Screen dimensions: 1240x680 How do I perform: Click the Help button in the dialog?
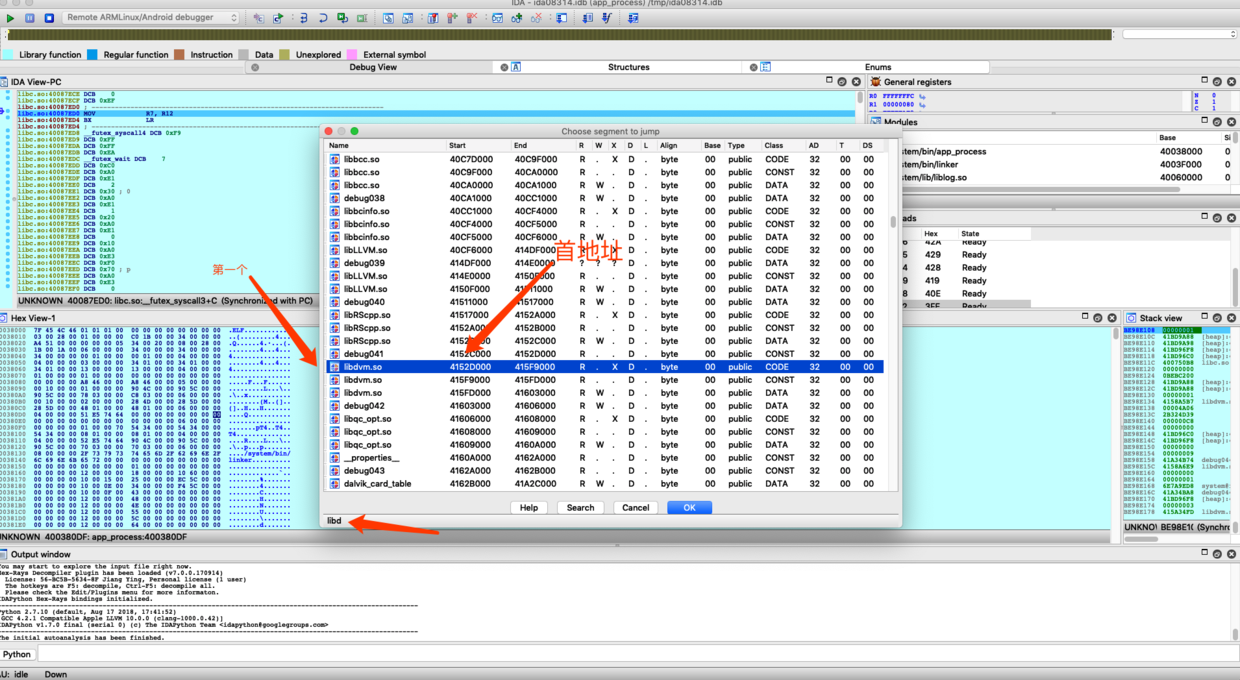529,507
